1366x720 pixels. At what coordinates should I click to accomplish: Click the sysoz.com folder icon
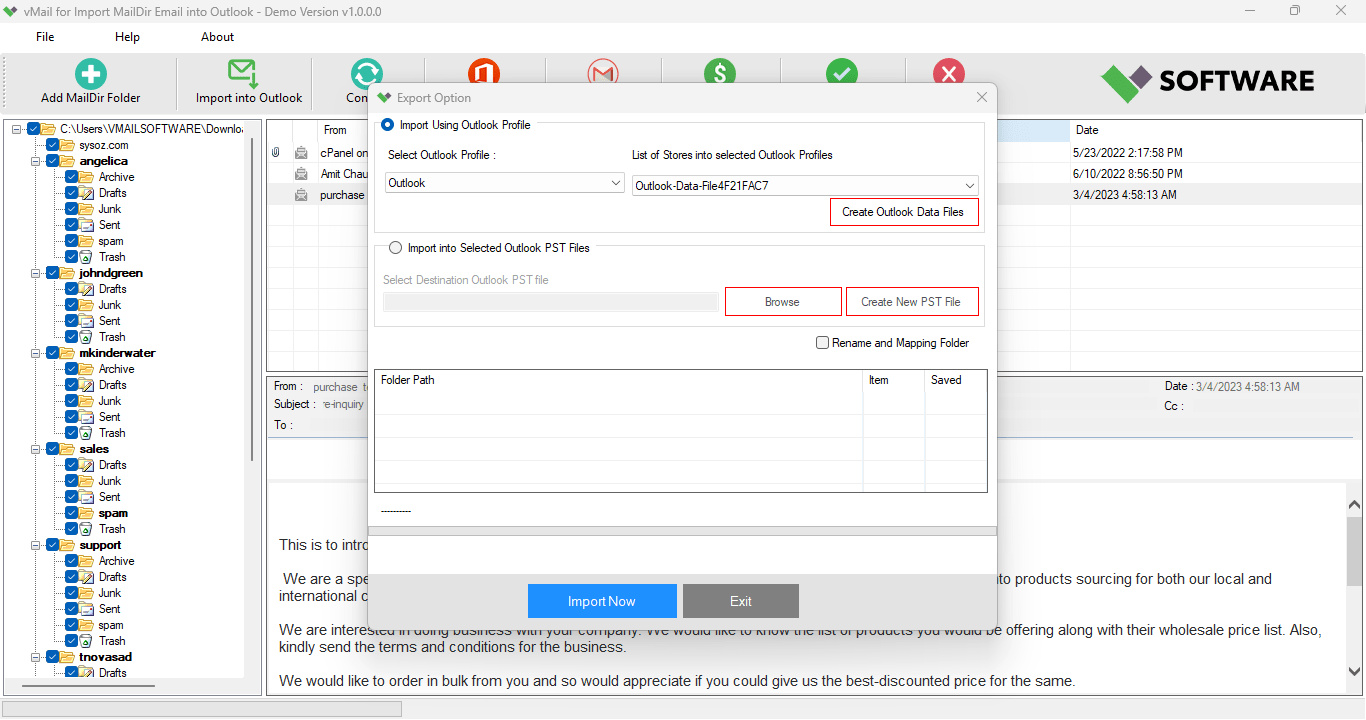[x=68, y=145]
